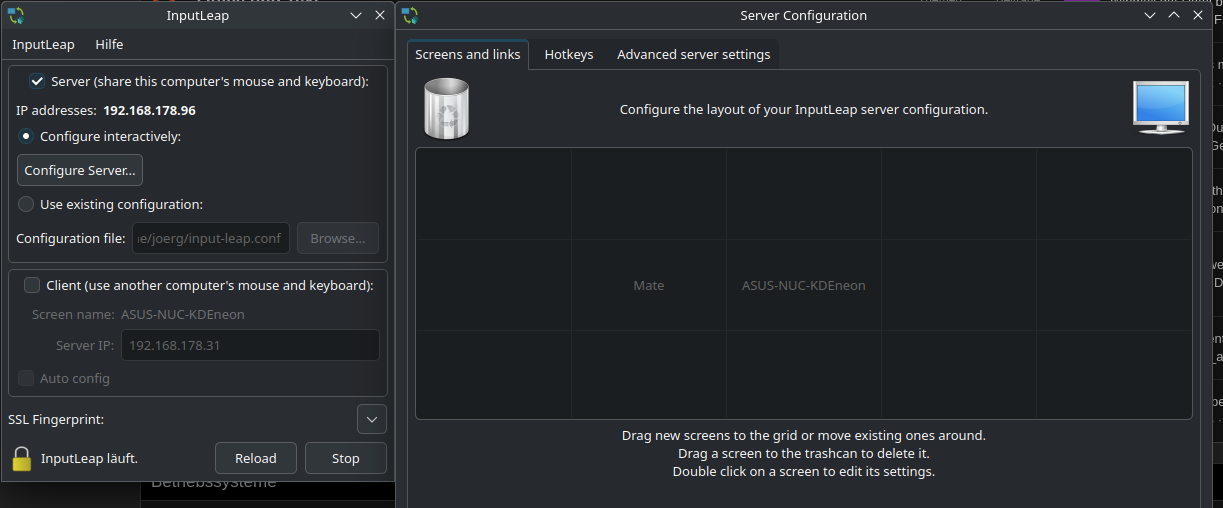Click the Double click on a screen hint text

tap(804, 471)
